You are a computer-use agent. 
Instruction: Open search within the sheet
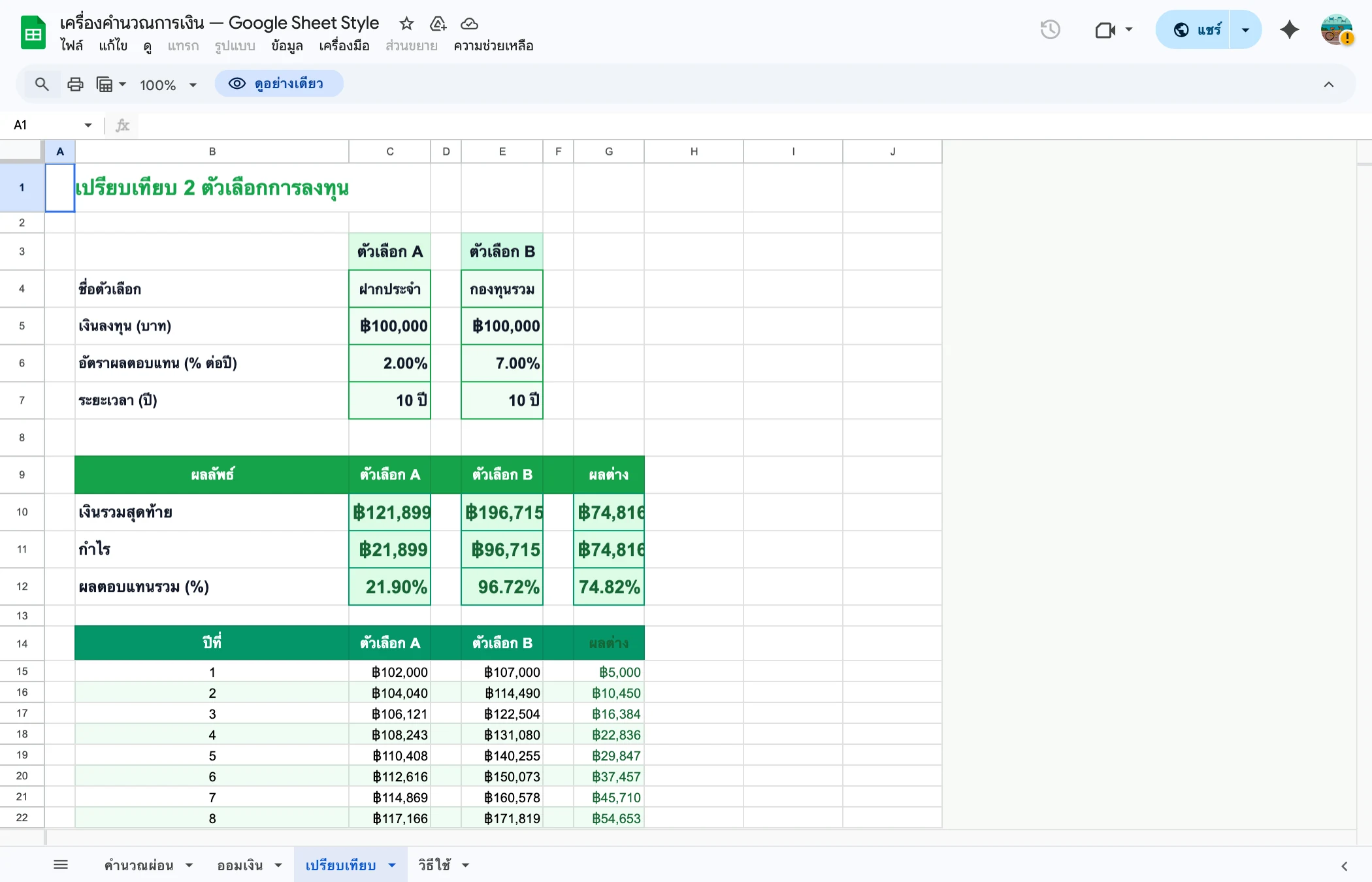tap(42, 84)
